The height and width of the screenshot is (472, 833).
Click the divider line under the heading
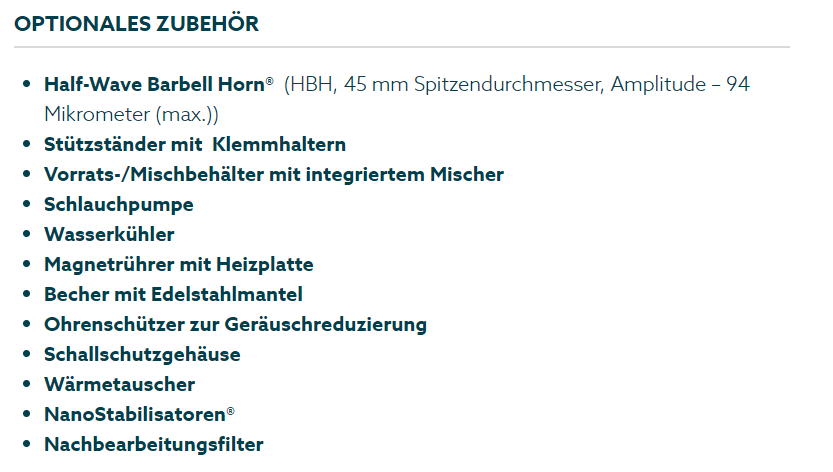[401, 47]
